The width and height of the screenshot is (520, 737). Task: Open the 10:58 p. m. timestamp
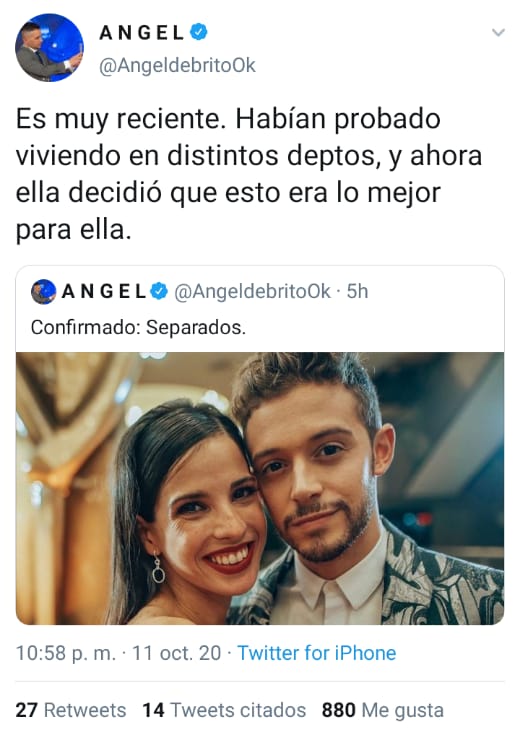[66, 653]
